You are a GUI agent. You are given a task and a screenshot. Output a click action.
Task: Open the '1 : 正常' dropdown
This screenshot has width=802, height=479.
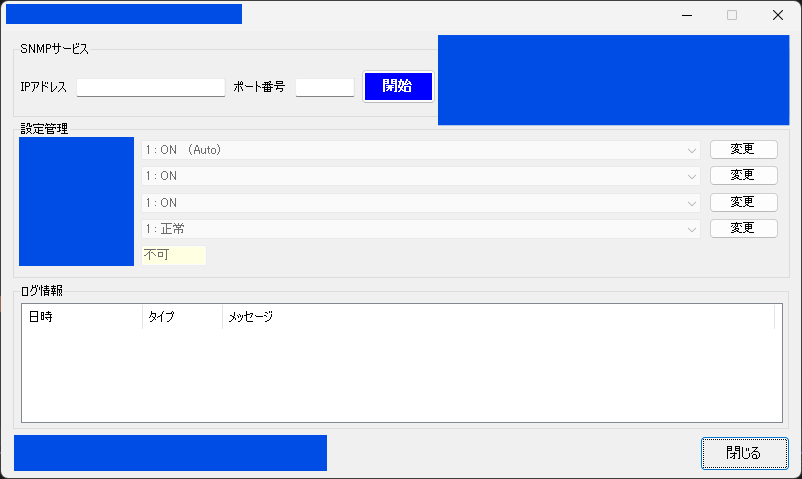pos(420,229)
